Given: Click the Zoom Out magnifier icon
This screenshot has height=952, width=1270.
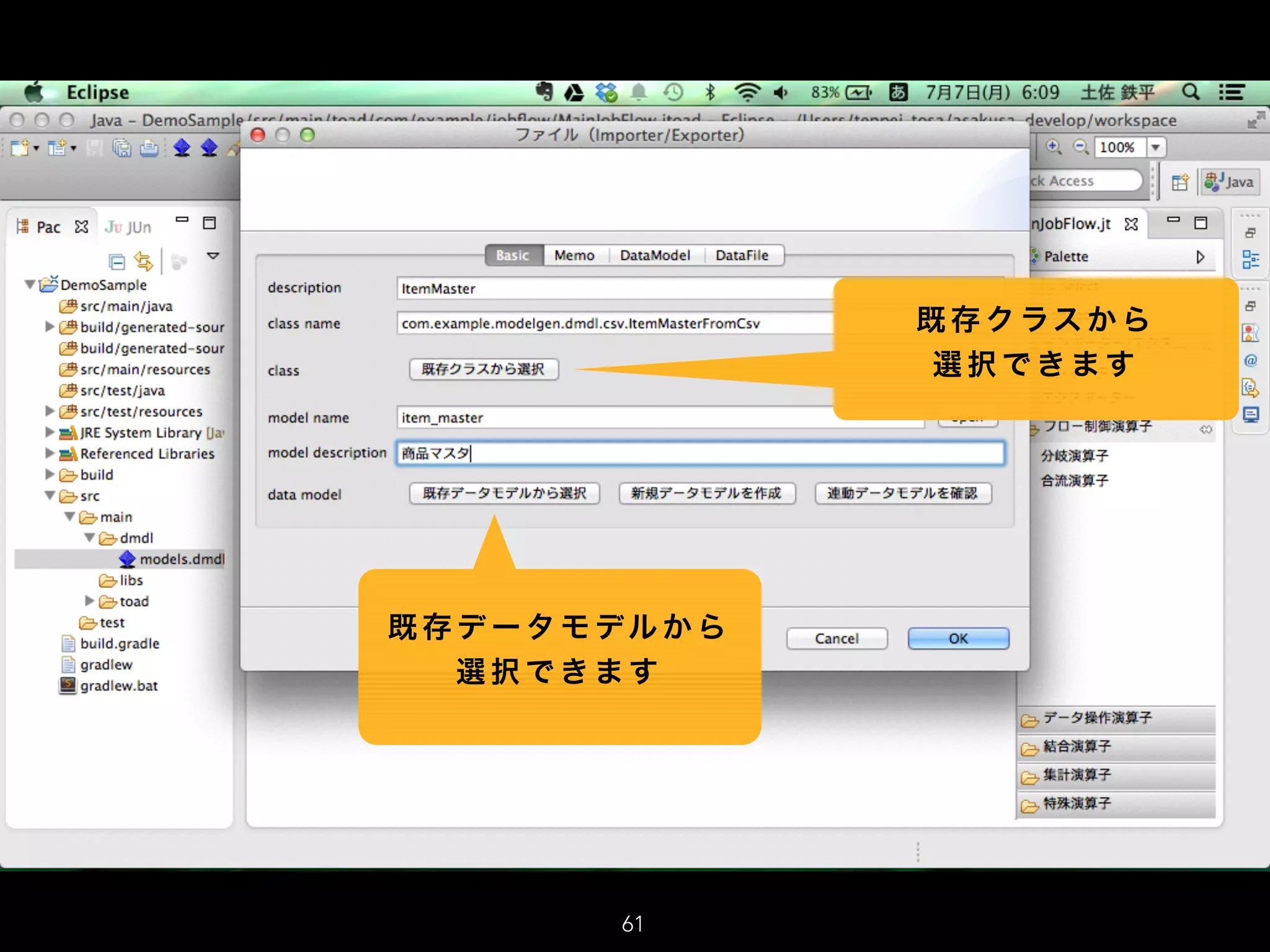Looking at the screenshot, I should click(x=1081, y=148).
